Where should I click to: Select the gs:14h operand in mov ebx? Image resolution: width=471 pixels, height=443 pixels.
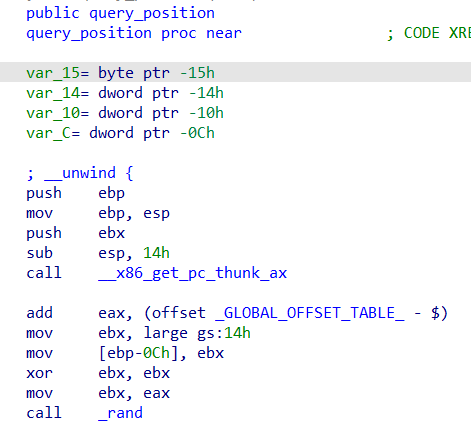[x=224, y=333]
